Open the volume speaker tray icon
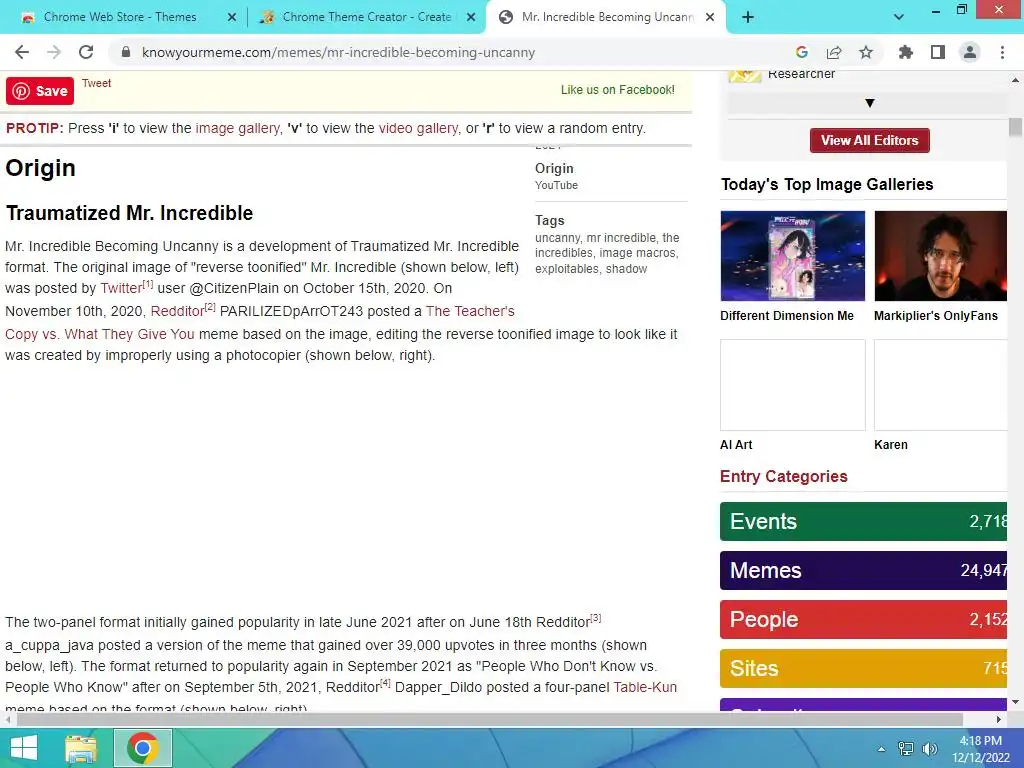 click(929, 749)
